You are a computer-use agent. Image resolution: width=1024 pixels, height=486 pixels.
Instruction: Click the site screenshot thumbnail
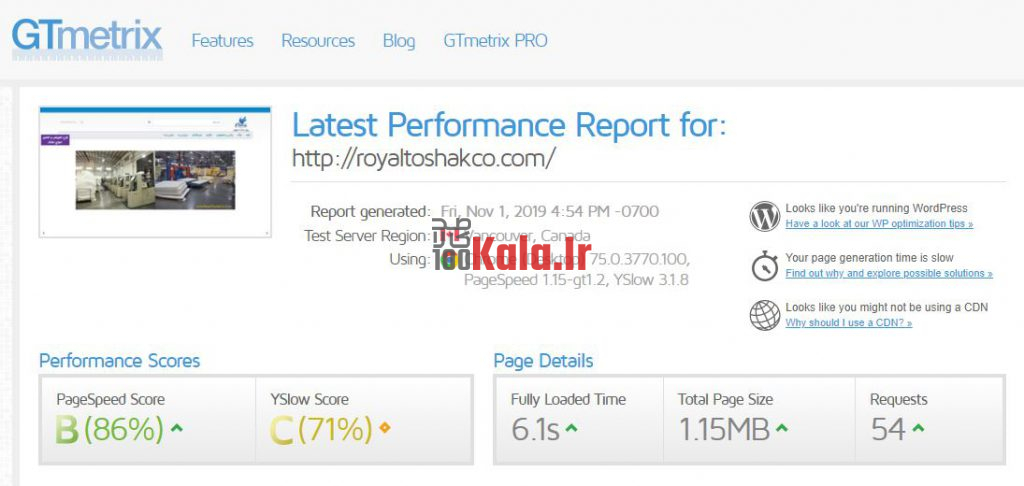155,172
